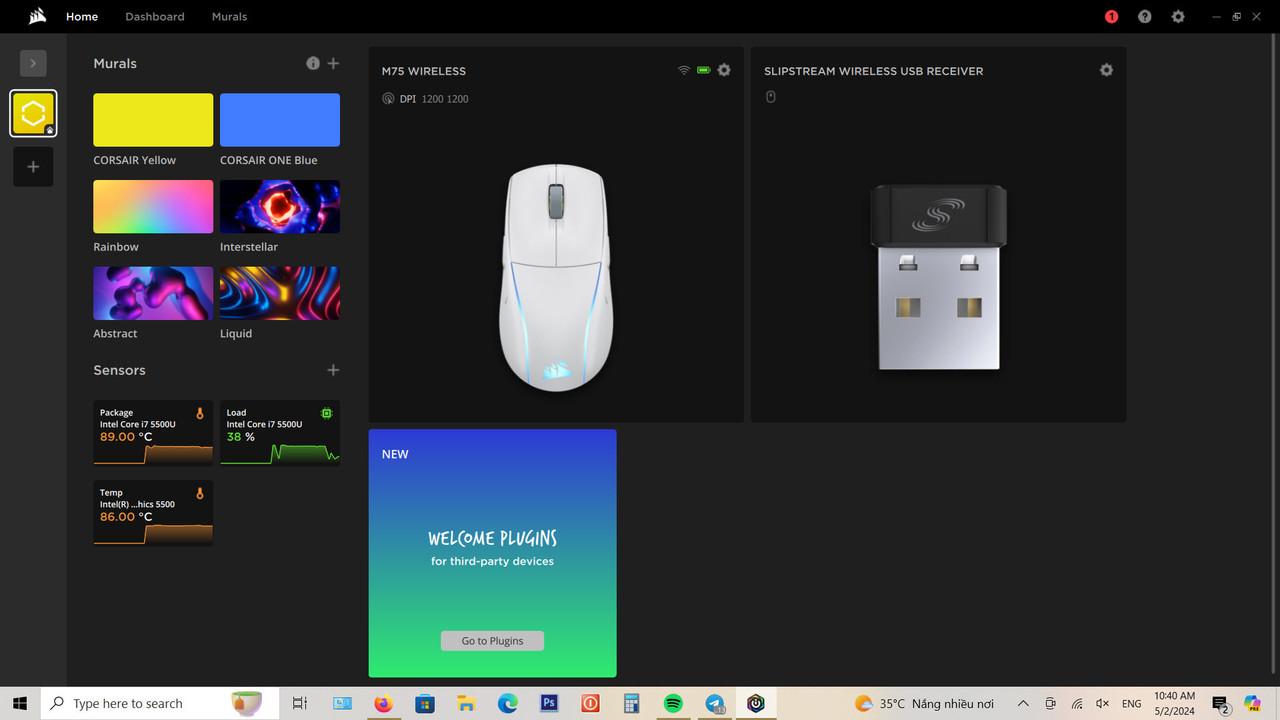Open Spotify from the taskbar
Viewport: 1280px width, 720px height.
[673, 703]
